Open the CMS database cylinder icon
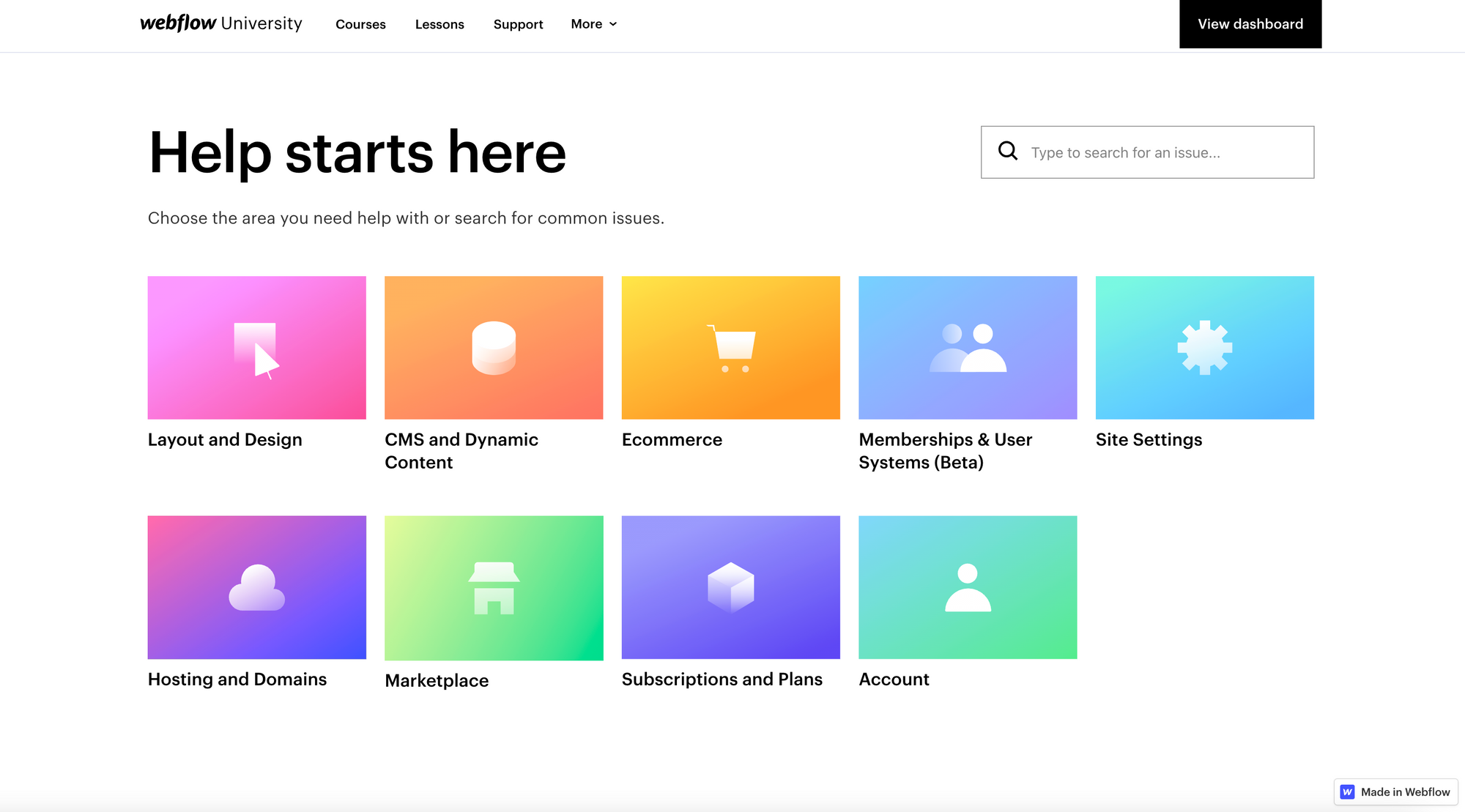The width and height of the screenshot is (1465, 812). pyautogui.click(x=494, y=348)
